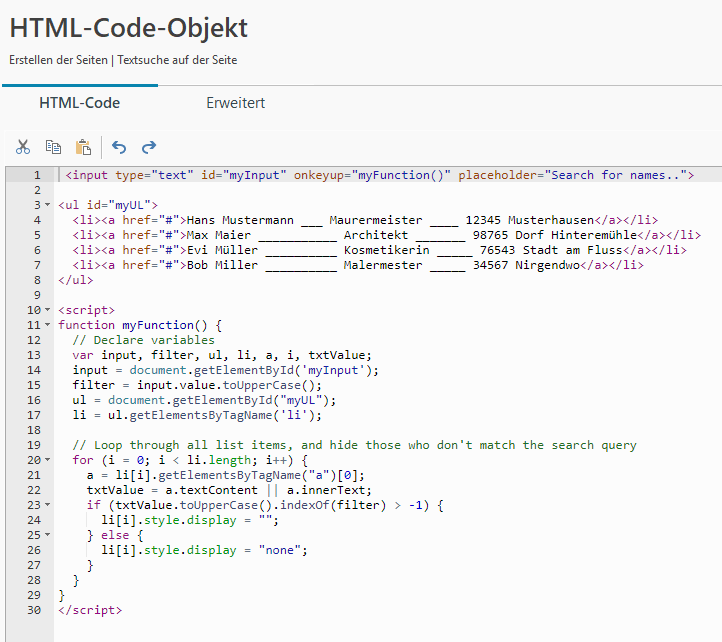722x642 pixels.
Task: Switch to the Erweitert tab
Action: tap(235, 103)
